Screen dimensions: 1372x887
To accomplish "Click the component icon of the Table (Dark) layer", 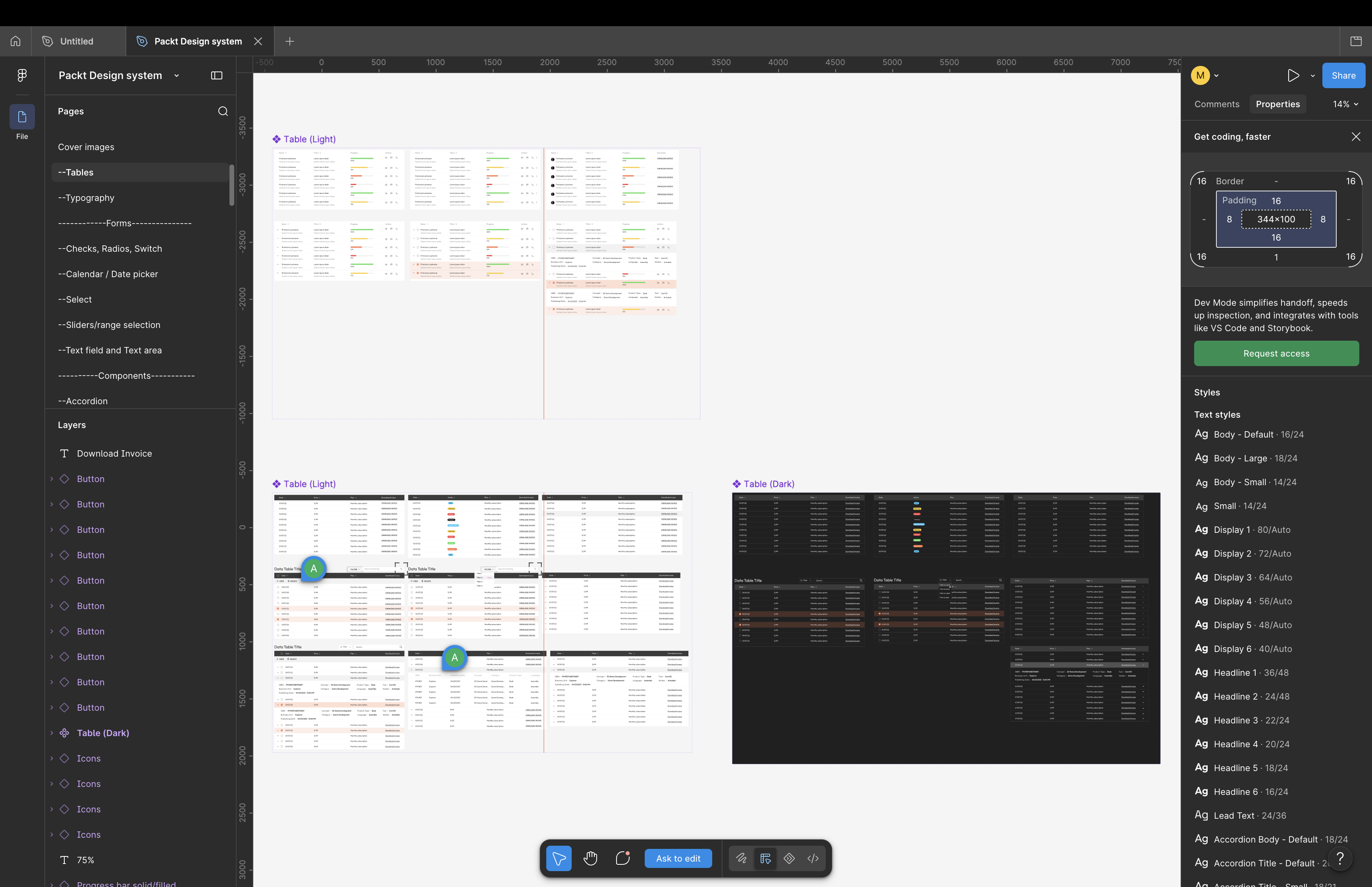I will click(x=64, y=733).
